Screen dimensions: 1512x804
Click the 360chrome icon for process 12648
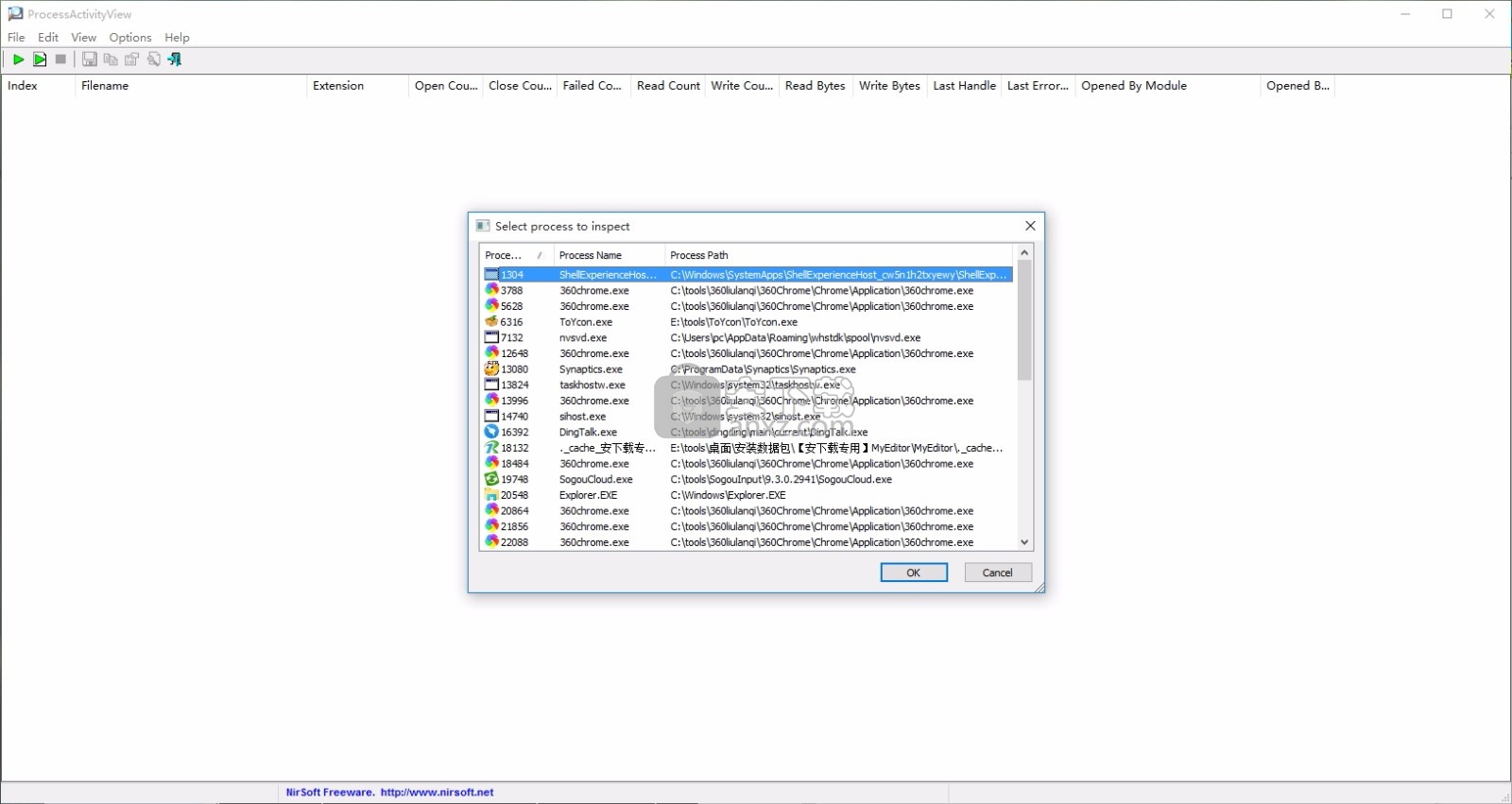pyautogui.click(x=491, y=353)
